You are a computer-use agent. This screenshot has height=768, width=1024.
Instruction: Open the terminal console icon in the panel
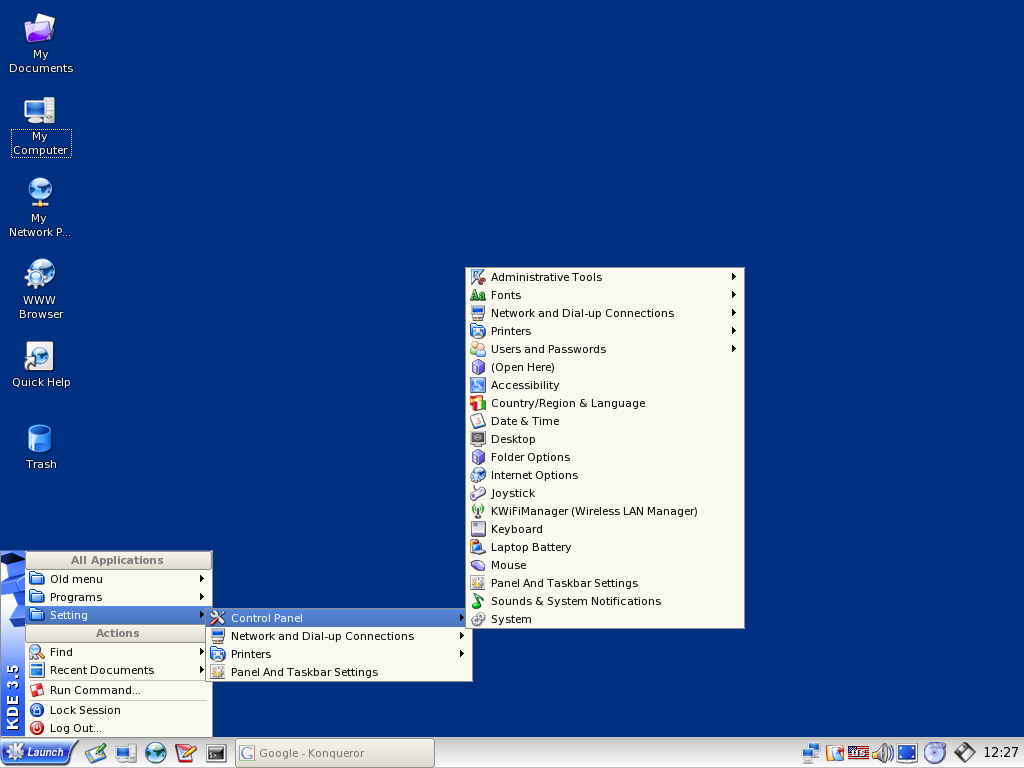click(x=216, y=753)
